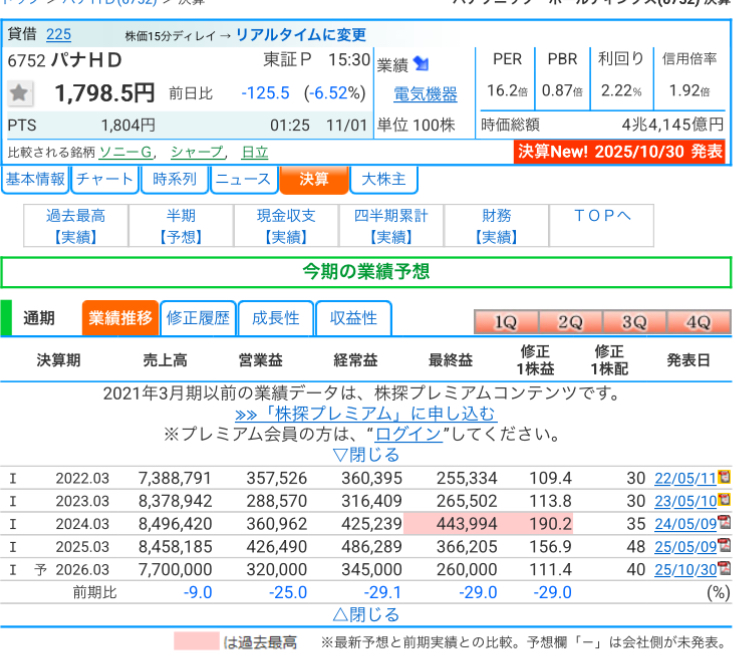
Task: Open the PDF icon for 25/10/30
Action: click(x=724, y=568)
